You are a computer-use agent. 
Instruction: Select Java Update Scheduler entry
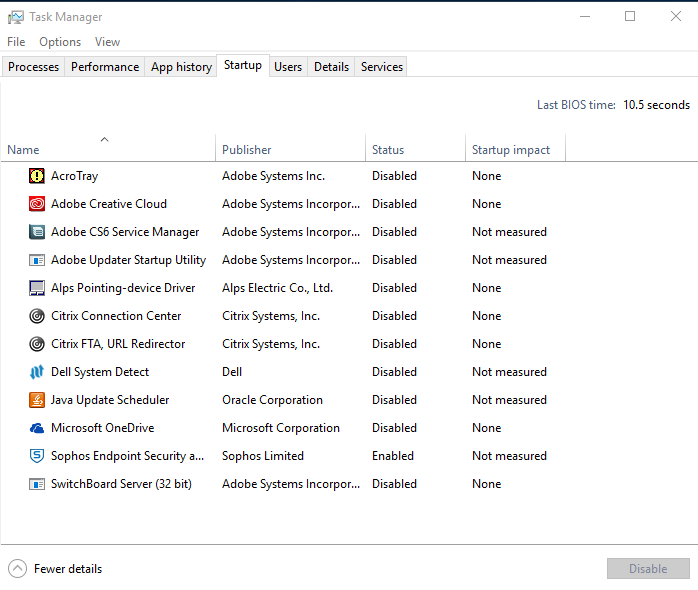tap(110, 400)
